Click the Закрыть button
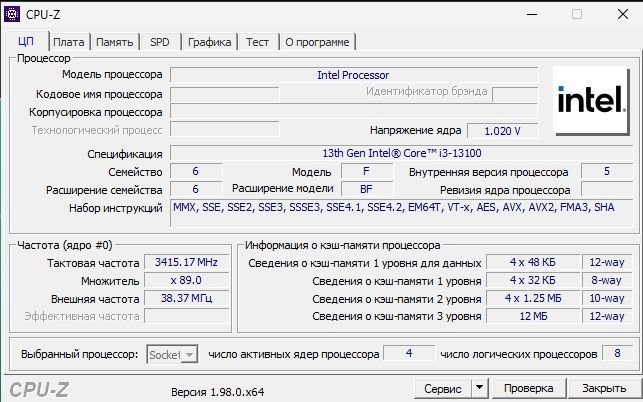Image resolution: width=643 pixels, height=402 pixels. [x=604, y=388]
